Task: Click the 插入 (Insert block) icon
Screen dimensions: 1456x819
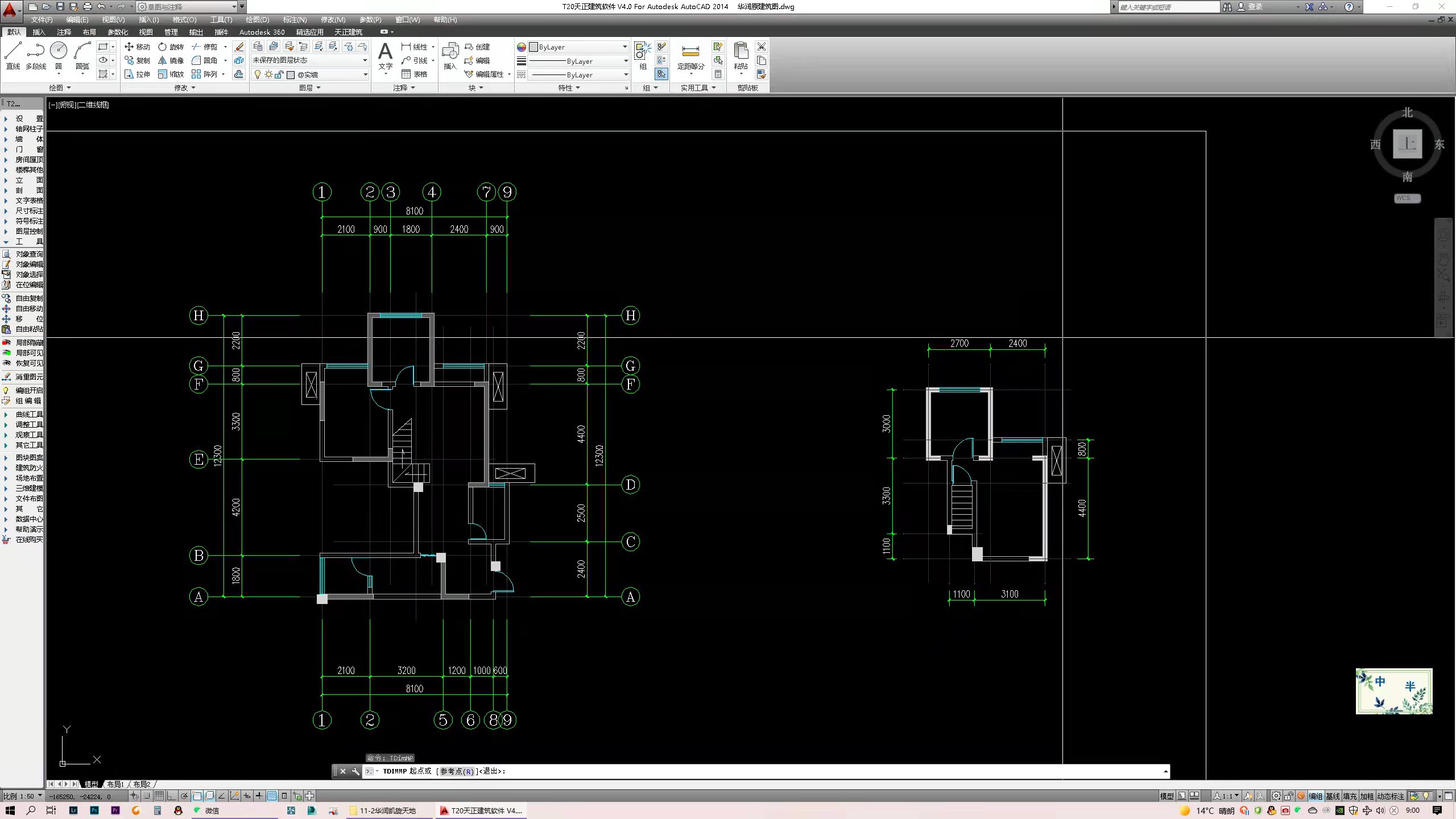Action: tap(450, 56)
